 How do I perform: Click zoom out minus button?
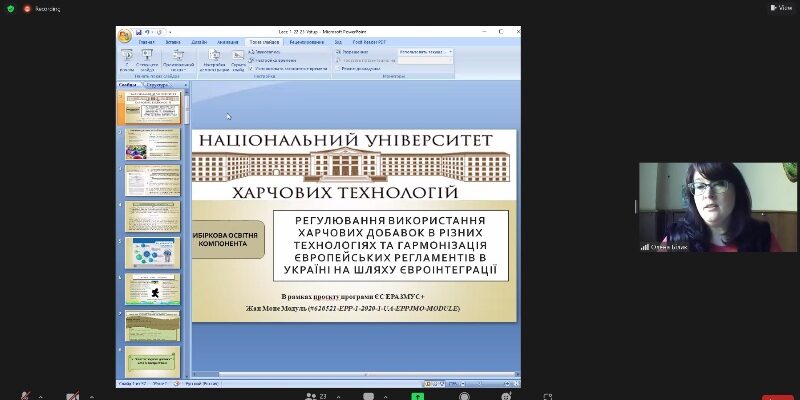[463, 384]
